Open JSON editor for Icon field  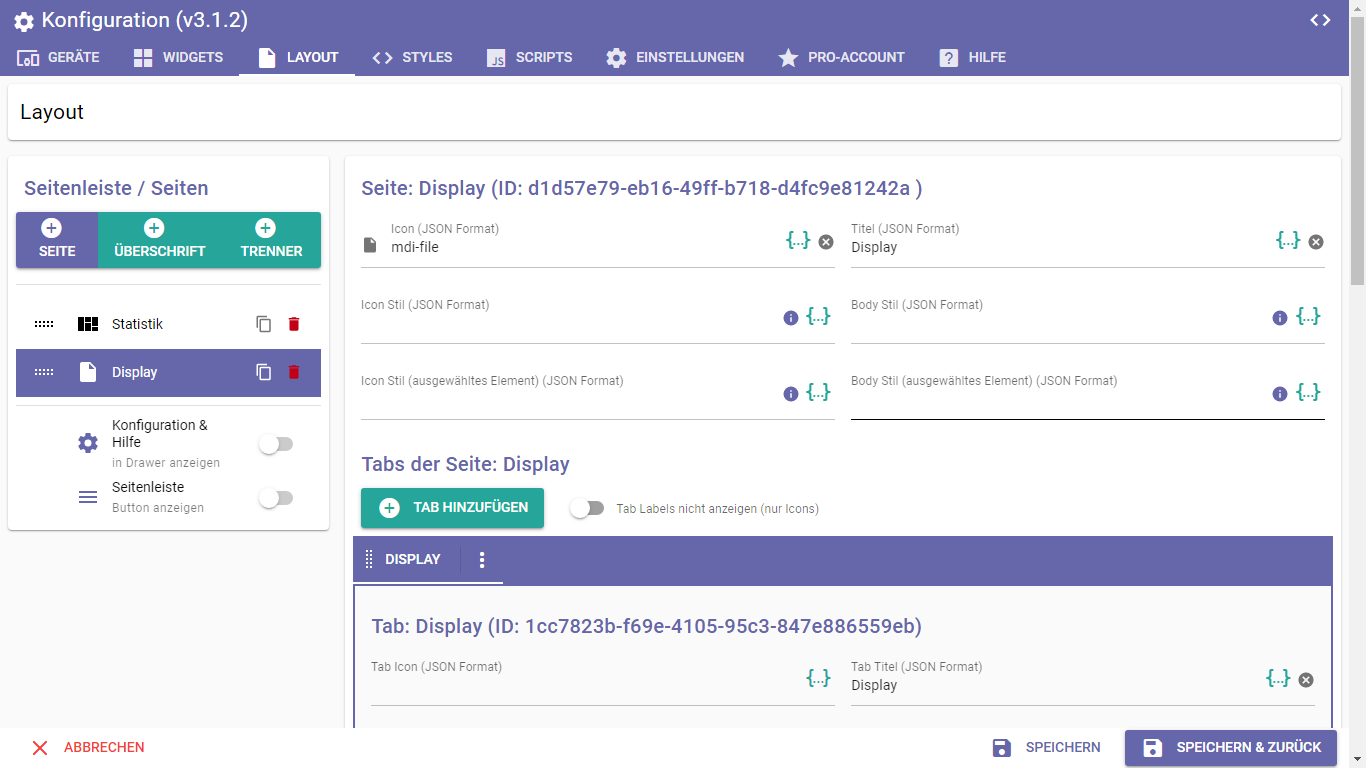click(x=798, y=240)
